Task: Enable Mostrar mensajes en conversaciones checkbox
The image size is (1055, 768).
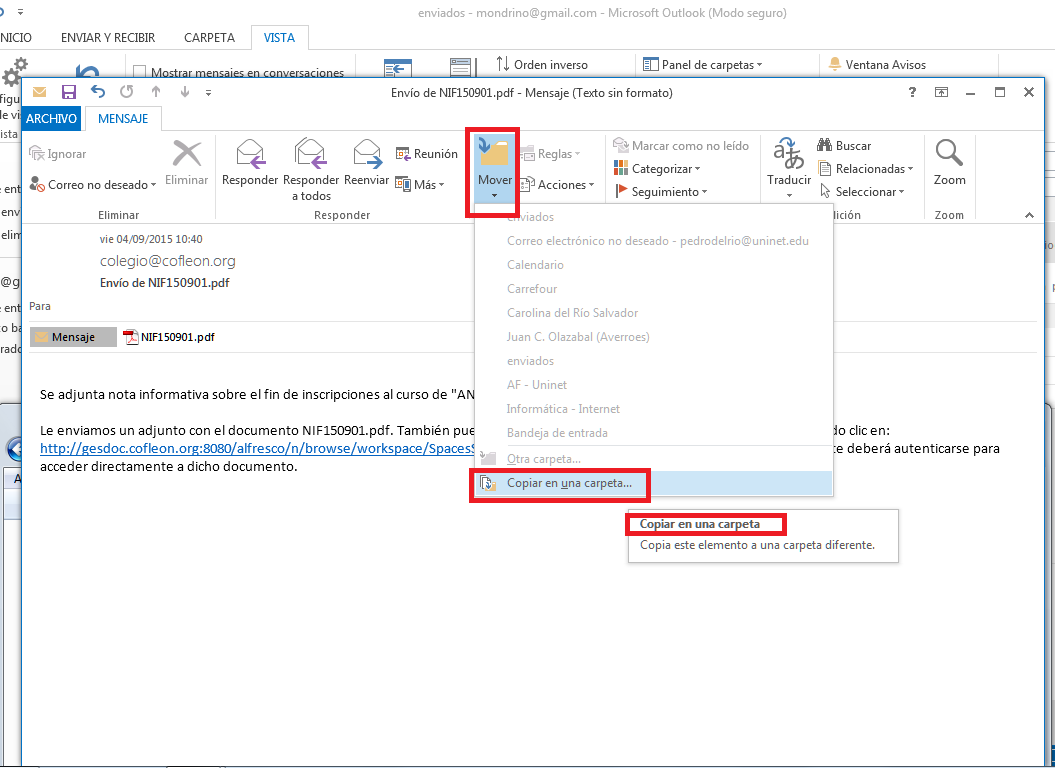Action: pos(140,73)
